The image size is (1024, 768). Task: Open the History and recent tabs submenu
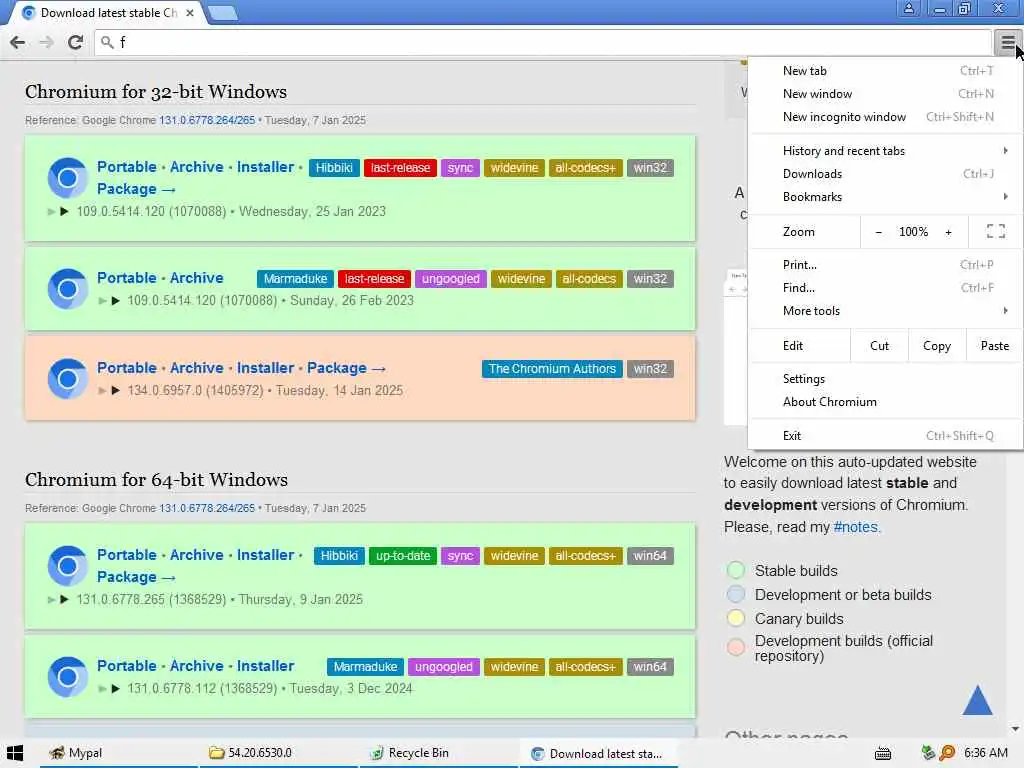coord(885,151)
